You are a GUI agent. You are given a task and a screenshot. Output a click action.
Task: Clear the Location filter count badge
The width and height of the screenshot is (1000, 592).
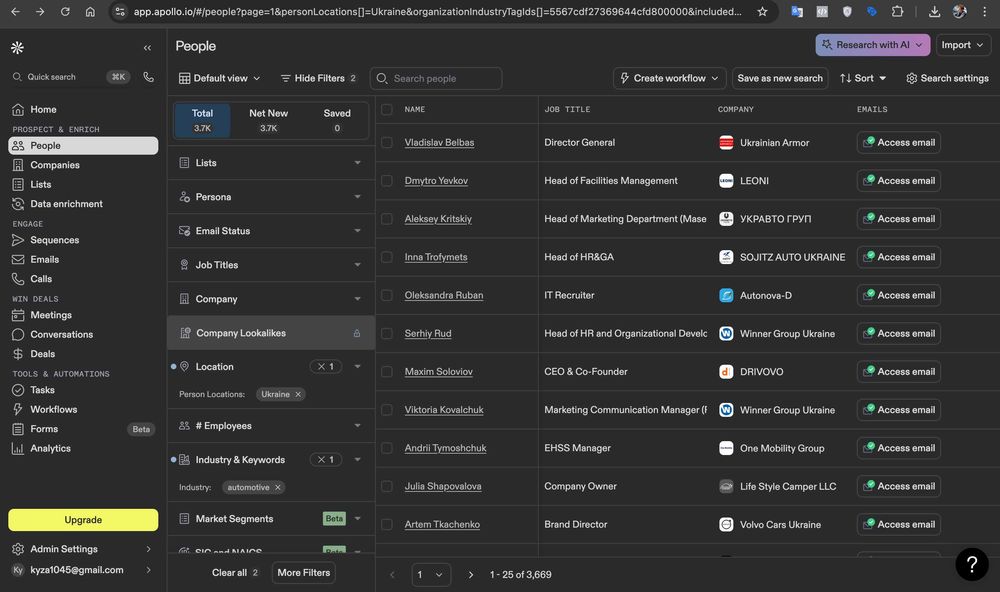pos(326,366)
